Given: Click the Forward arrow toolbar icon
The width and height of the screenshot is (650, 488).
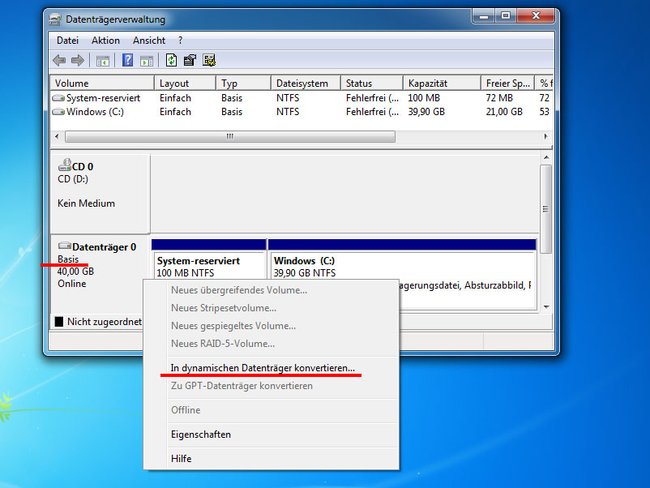Looking at the screenshot, I should 78,61.
